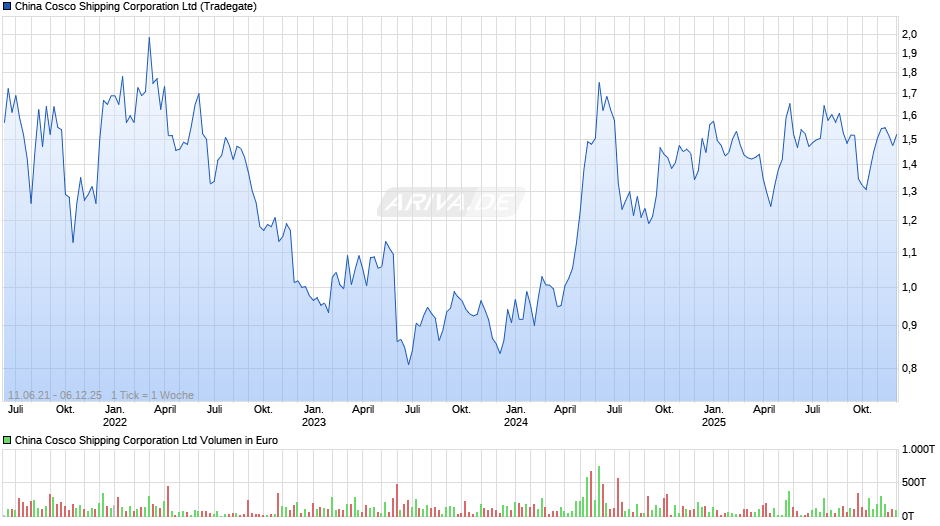Click the '1,2' price axis label

point(909,221)
